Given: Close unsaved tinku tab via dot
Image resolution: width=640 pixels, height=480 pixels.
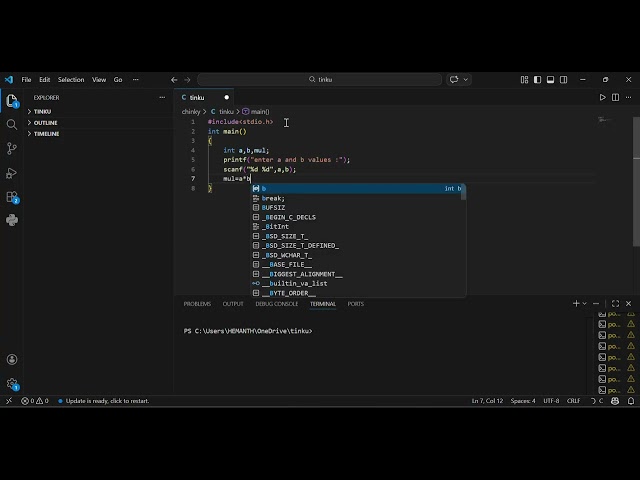Looking at the screenshot, I should 227,98.
